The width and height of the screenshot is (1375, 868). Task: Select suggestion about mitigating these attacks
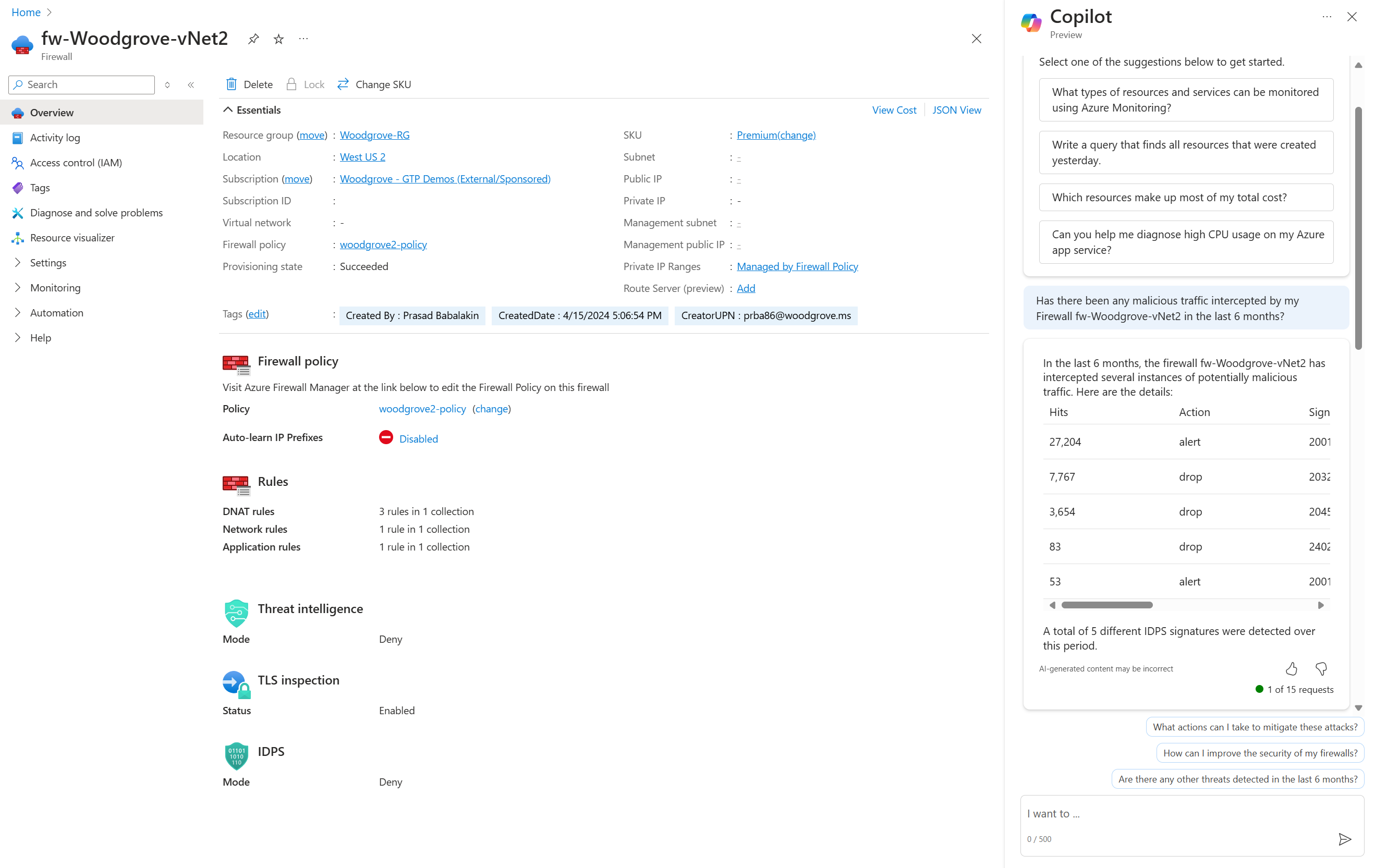point(1255,727)
